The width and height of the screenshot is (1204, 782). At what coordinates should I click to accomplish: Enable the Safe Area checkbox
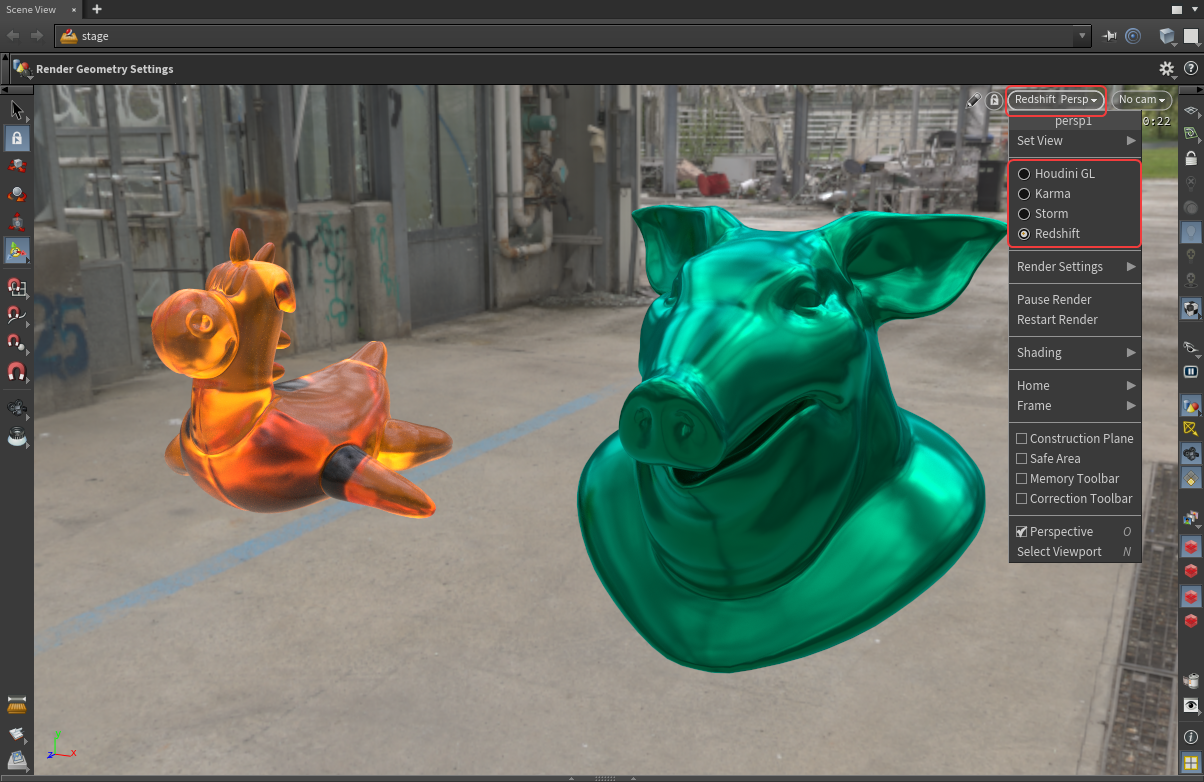click(1022, 459)
